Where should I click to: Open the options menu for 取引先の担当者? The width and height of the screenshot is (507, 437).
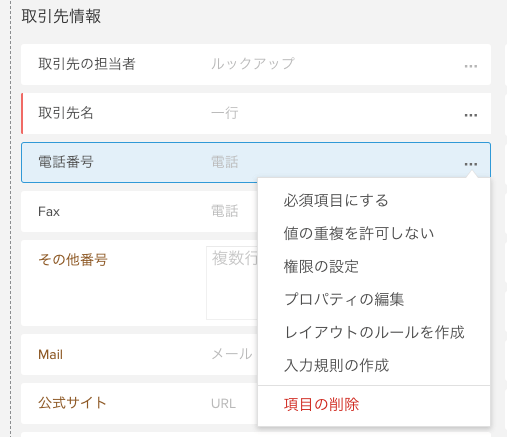(471, 66)
